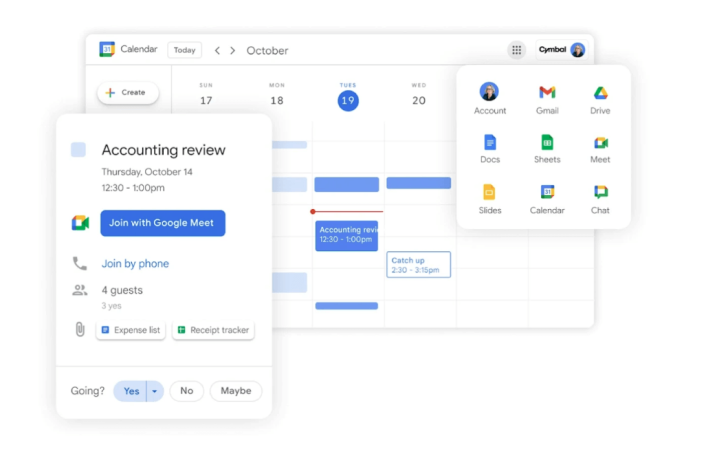Click the phone icon beside Join by phone
Image resolution: width=728 pixels, height=456 pixels.
pyautogui.click(x=80, y=263)
